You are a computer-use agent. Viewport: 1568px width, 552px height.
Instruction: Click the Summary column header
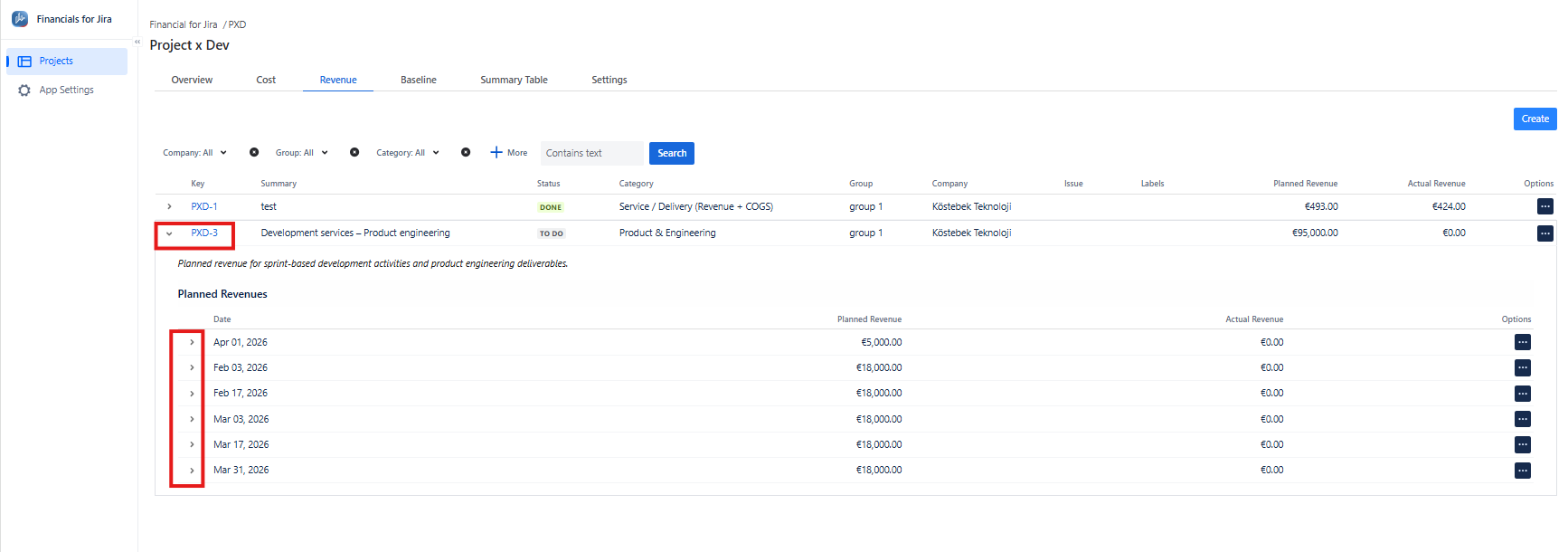point(279,184)
